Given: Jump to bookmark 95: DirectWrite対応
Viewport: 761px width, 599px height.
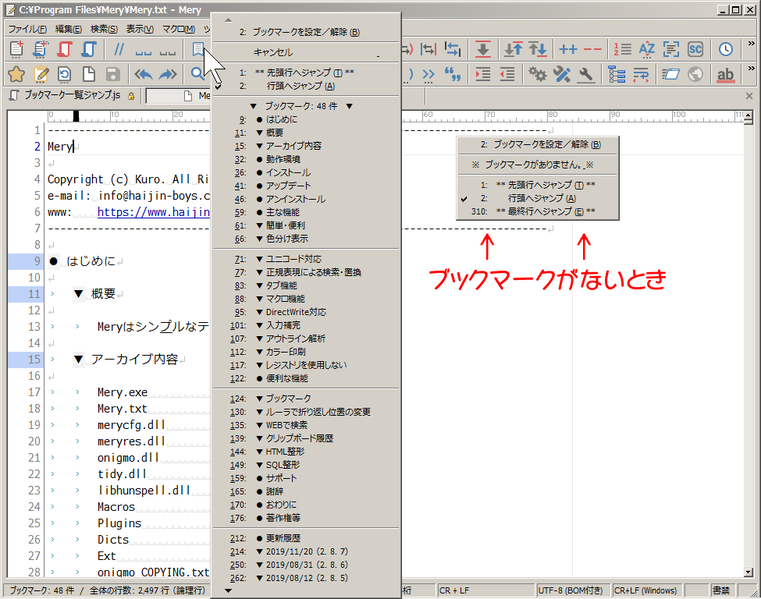Looking at the screenshot, I should [x=306, y=312].
